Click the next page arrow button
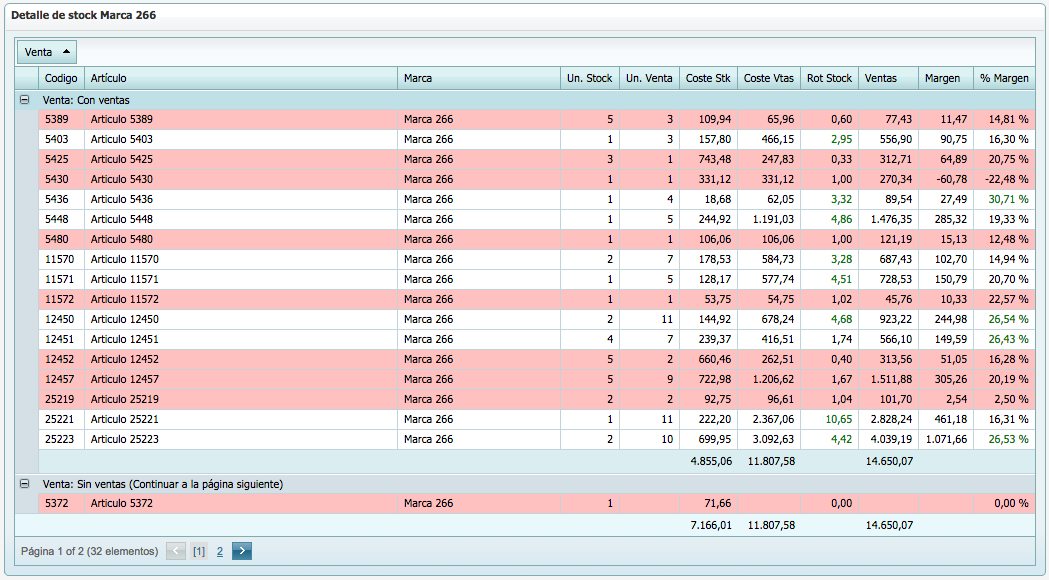Image resolution: width=1049 pixels, height=580 pixels. click(x=242, y=551)
